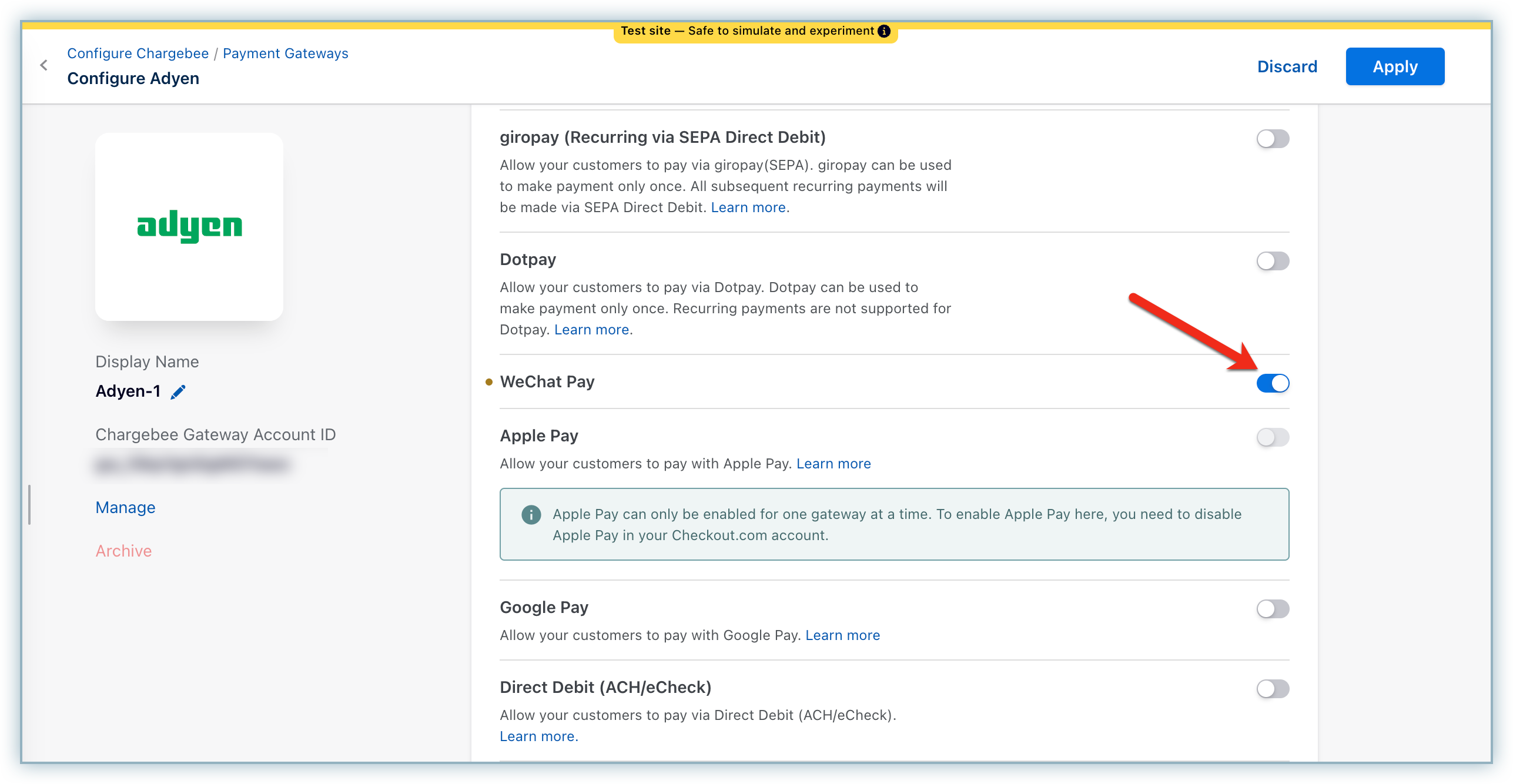Edit the Adyen-1 display name pencil icon
1513x784 pixels.
tap(178, 392)
